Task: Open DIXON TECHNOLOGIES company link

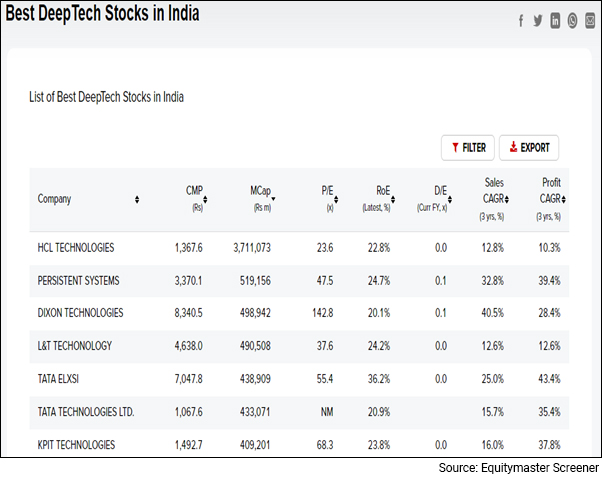Action: coord(81,313)
